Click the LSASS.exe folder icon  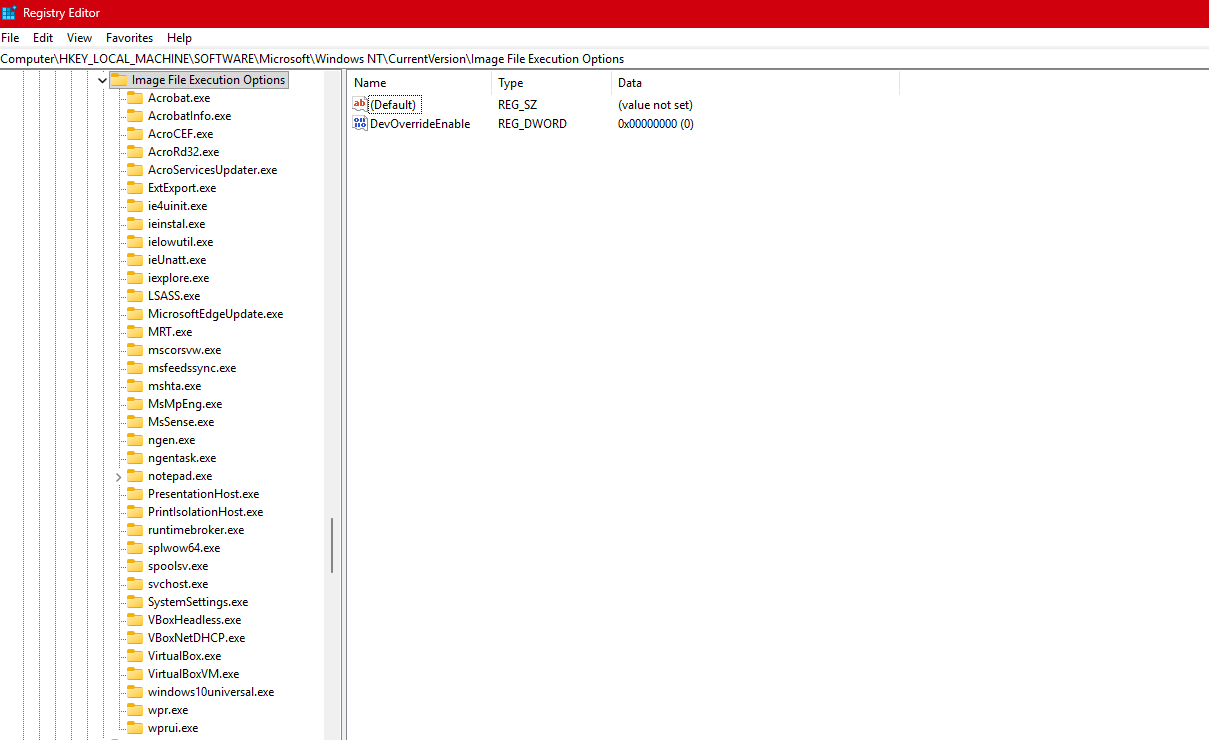(x=135, y=296)
